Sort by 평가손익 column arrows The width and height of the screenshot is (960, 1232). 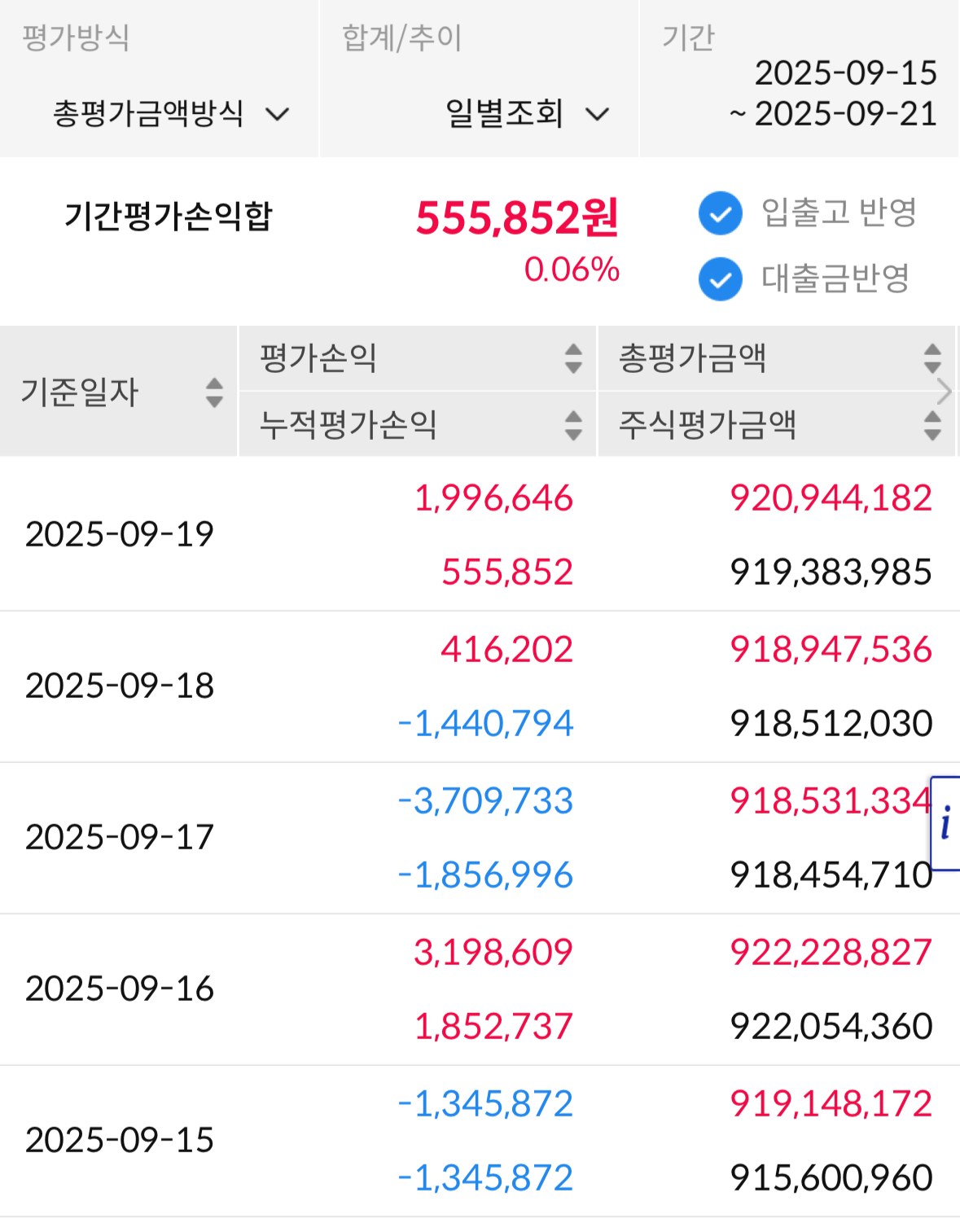tap(573, 358)
